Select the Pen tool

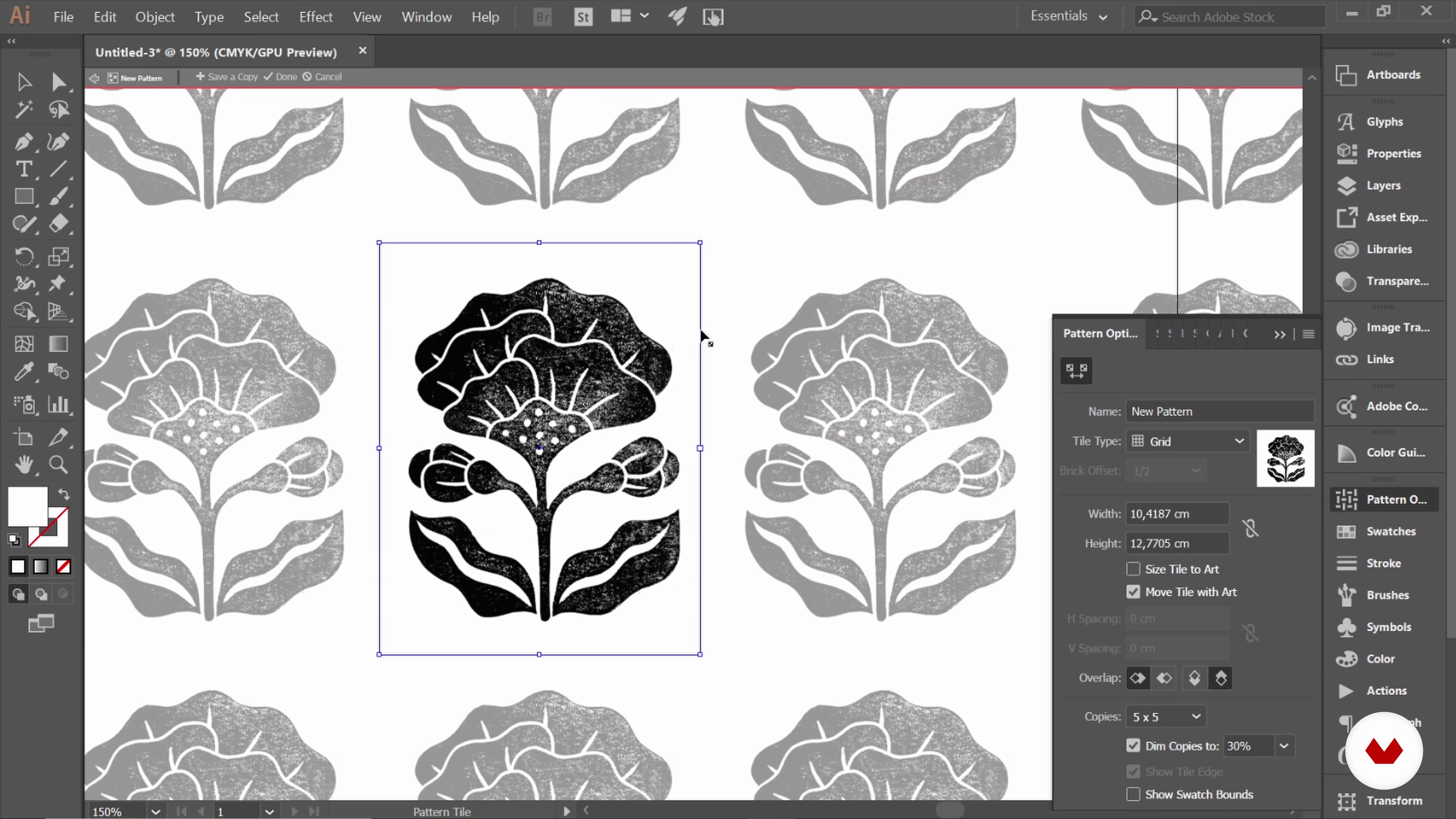coord(24,141)
